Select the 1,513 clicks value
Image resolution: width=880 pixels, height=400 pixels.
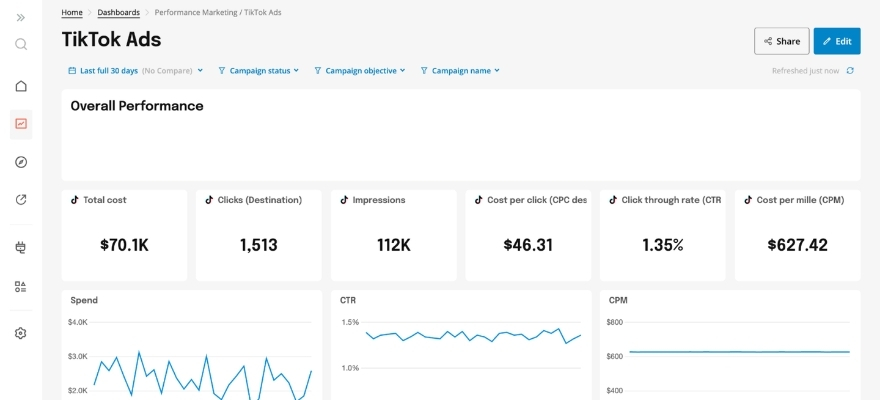point(259,245)
